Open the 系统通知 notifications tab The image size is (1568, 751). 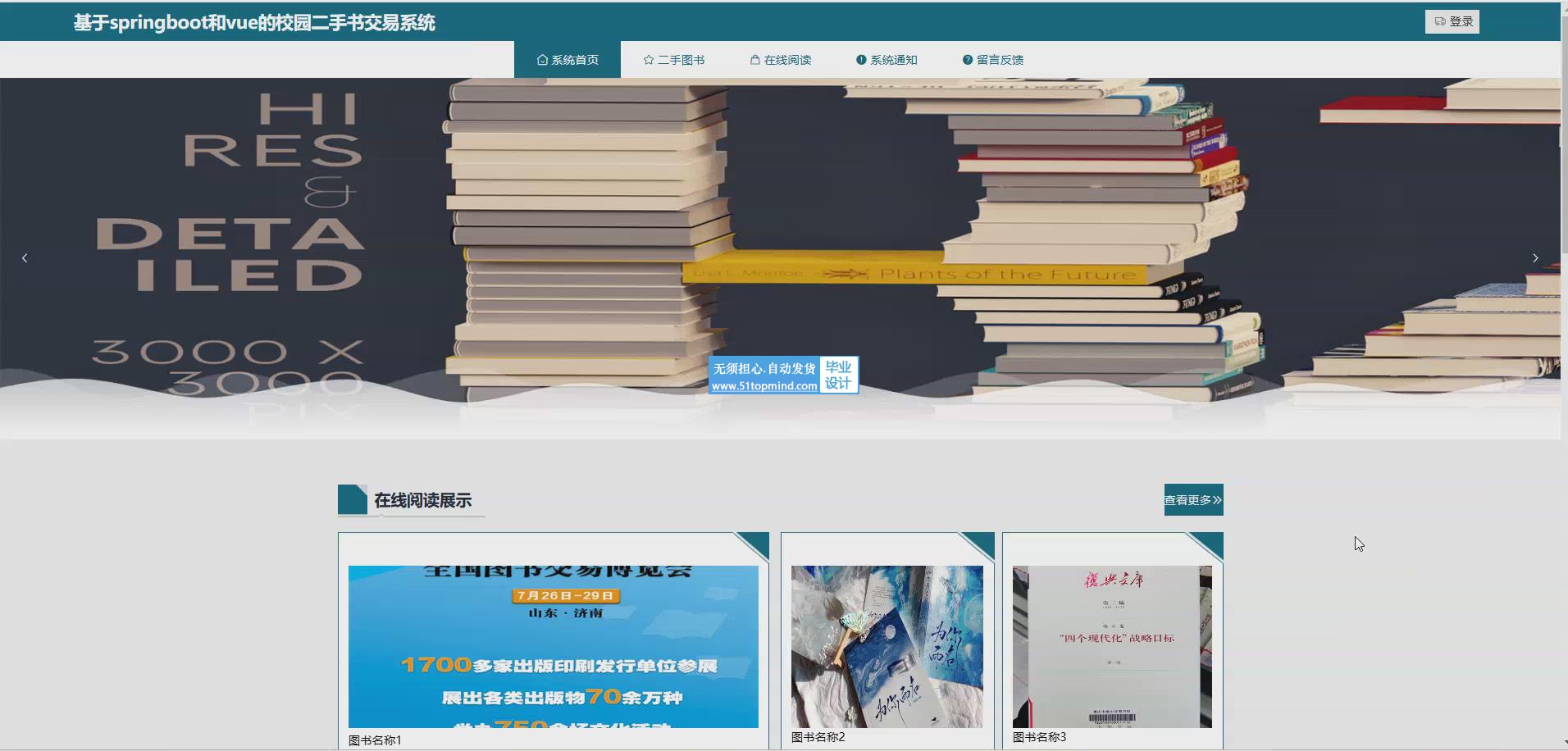(887, 60)
